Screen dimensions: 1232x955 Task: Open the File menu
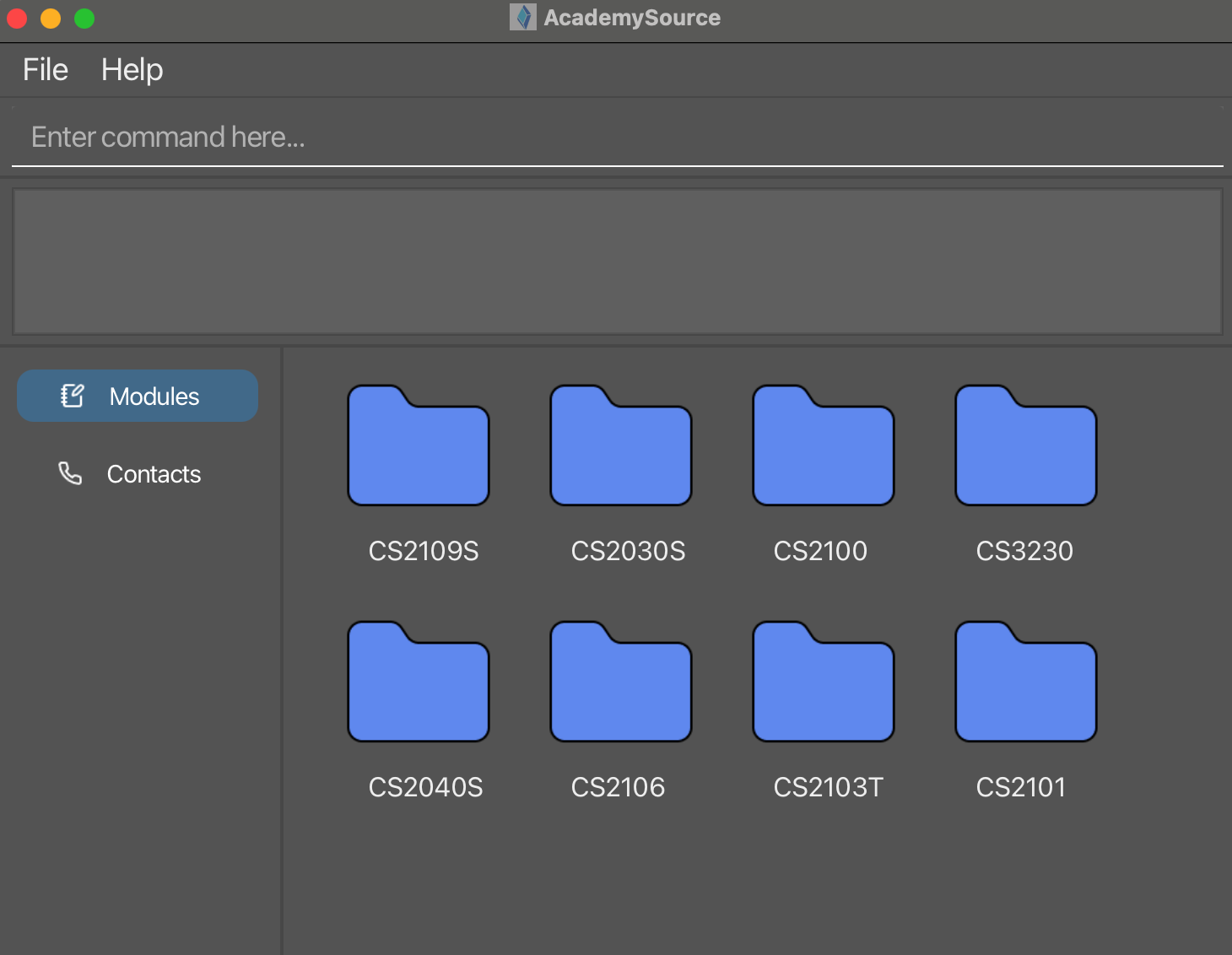(x=46, y=70)
